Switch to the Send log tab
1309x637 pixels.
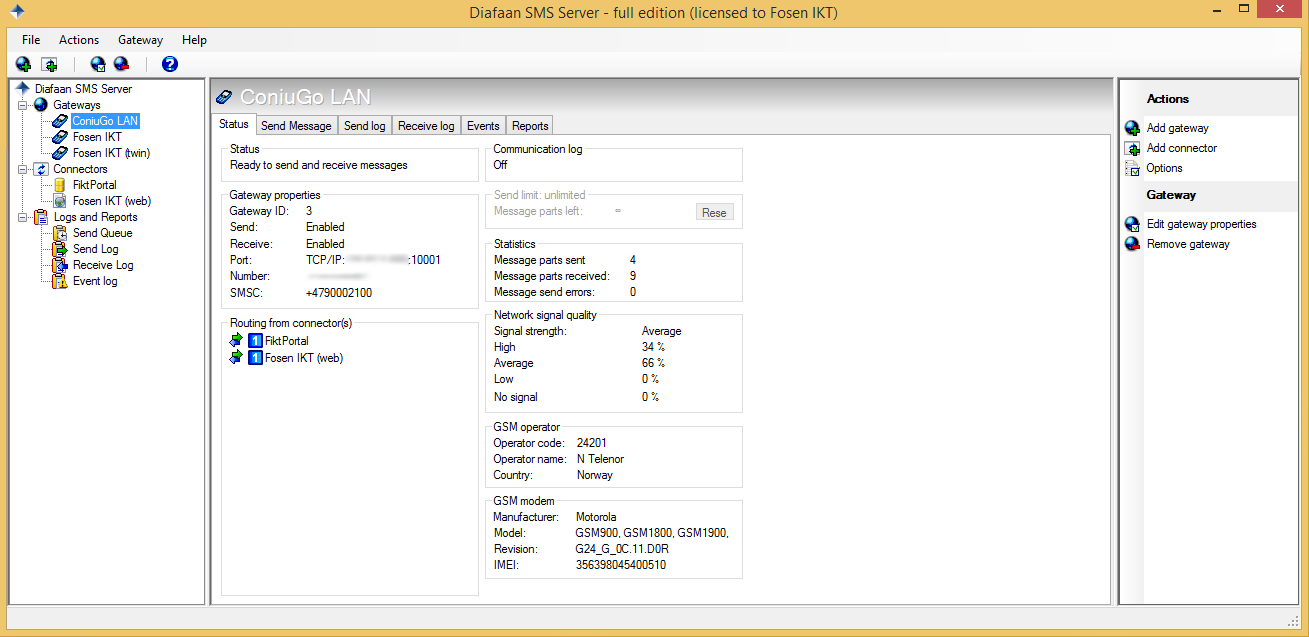click(x=365, y=126)
